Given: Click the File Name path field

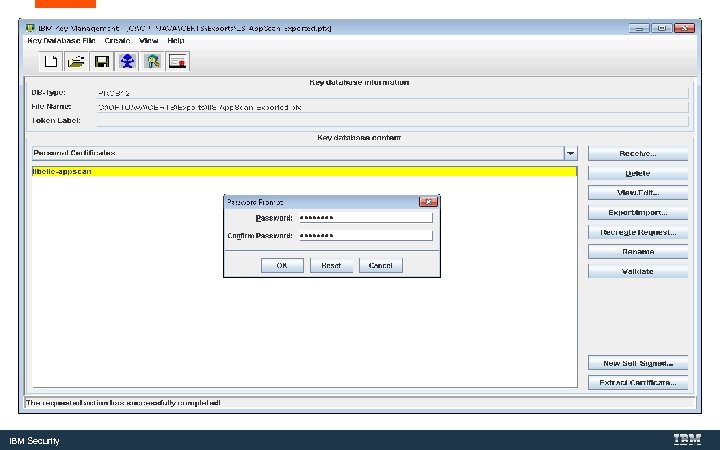Looking at the screenshot, I should [393, 107].
